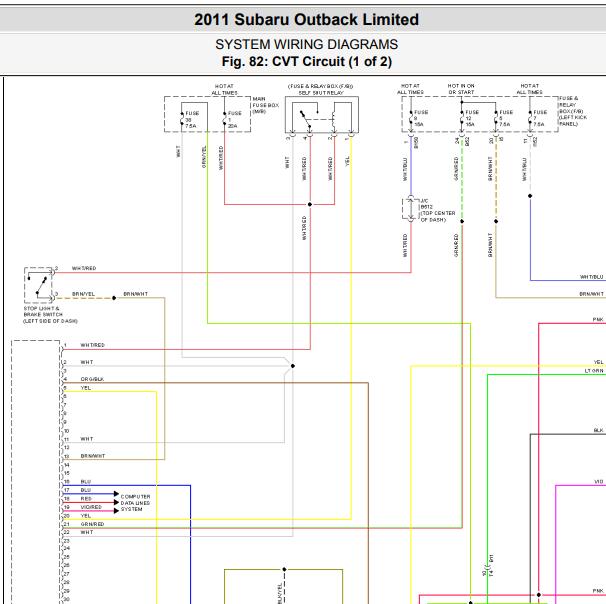Select the vertical 'YEL' label below relay
The height and width of the screenshot is (604, 606).
[347, 161]
